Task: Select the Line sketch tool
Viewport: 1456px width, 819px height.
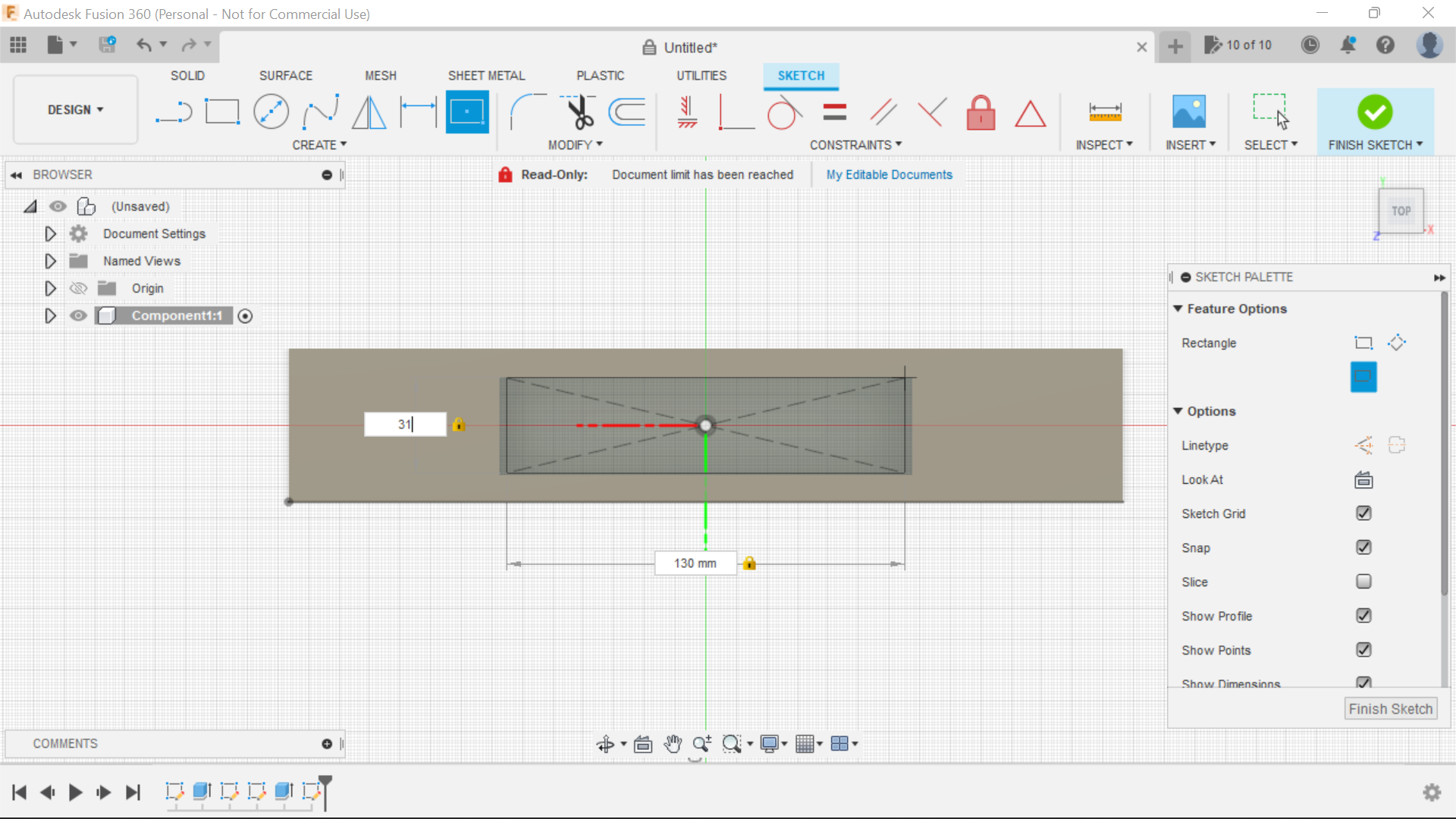Action: (x=173, y=111)
